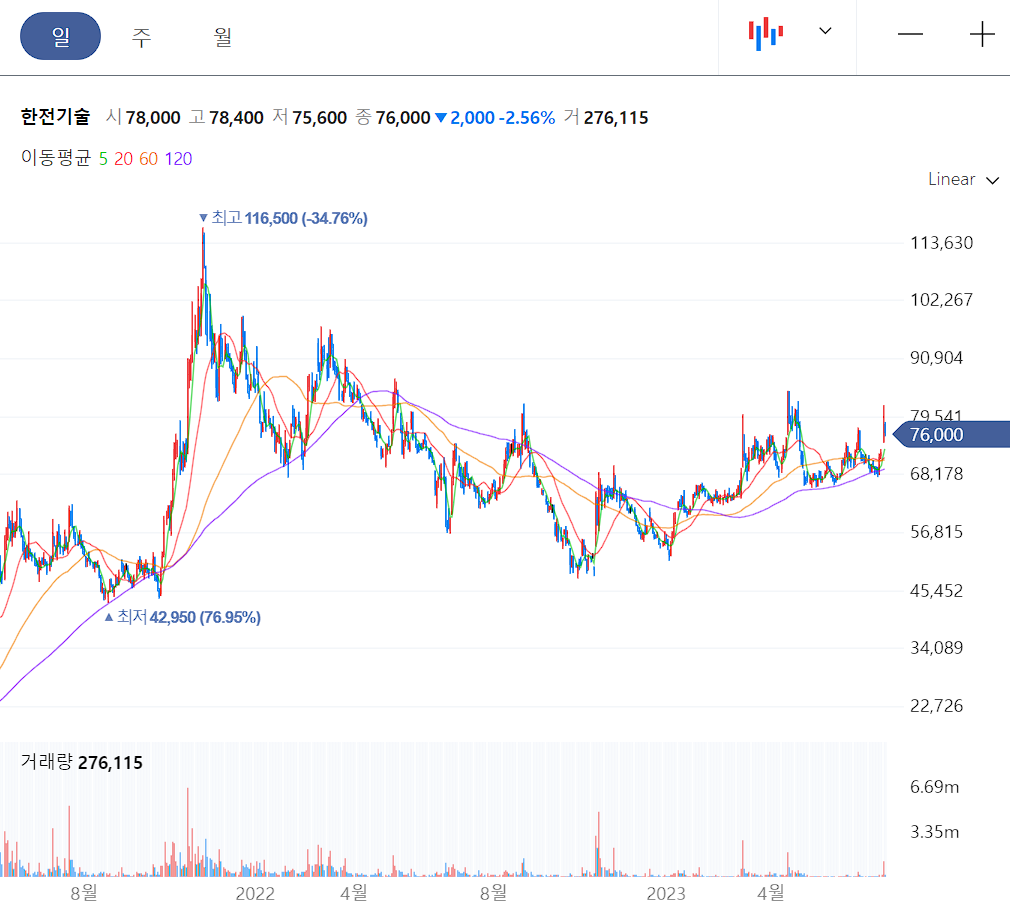Switch to the 주 (weekly) tab
Screen dimensions: 1010x913
[x=141, y=36]
